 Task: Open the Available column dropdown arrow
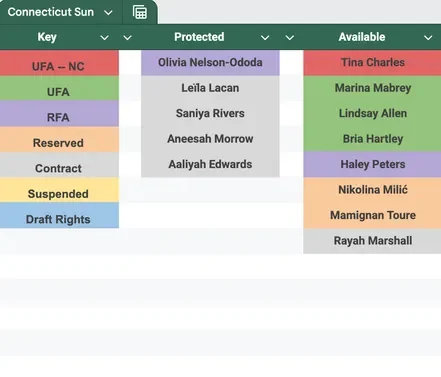(428, 38)
